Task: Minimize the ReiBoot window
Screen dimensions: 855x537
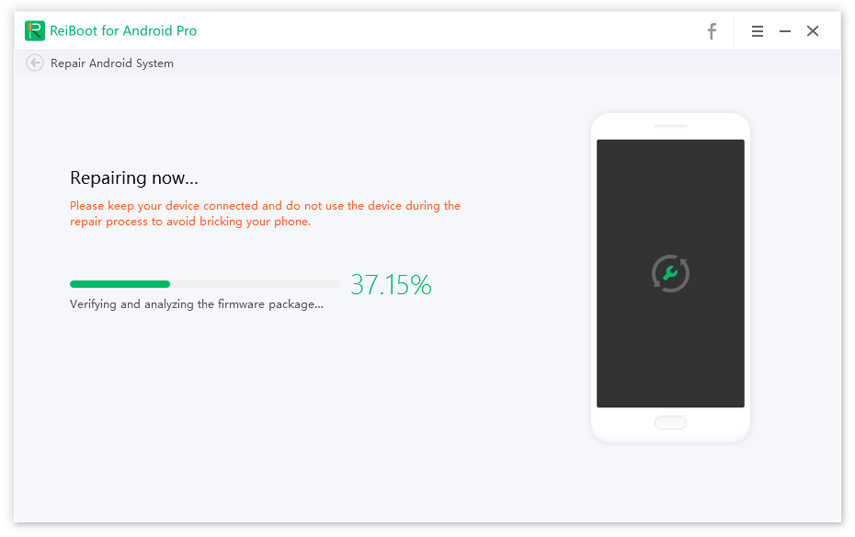Action: click(785, 31)
